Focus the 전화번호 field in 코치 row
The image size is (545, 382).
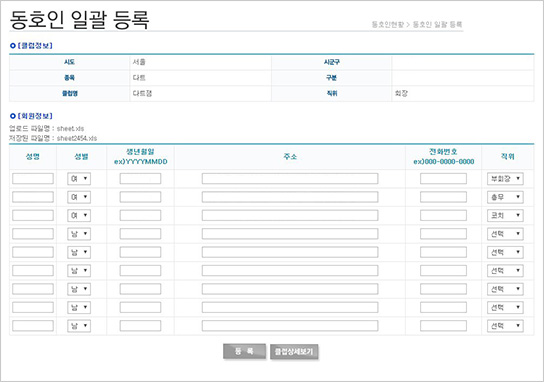(443, 216)
